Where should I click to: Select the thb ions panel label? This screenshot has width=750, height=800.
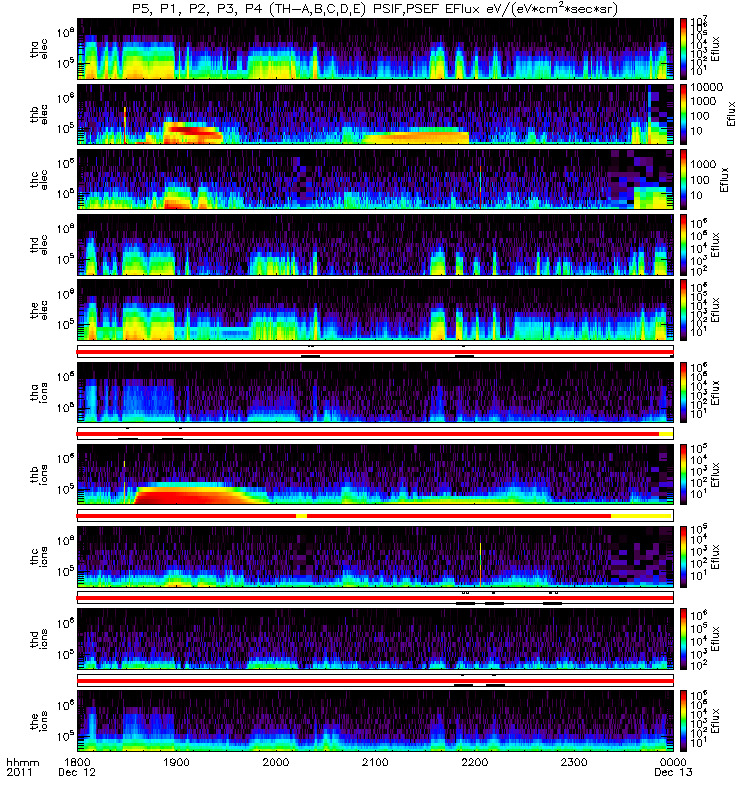pos(39,474)
